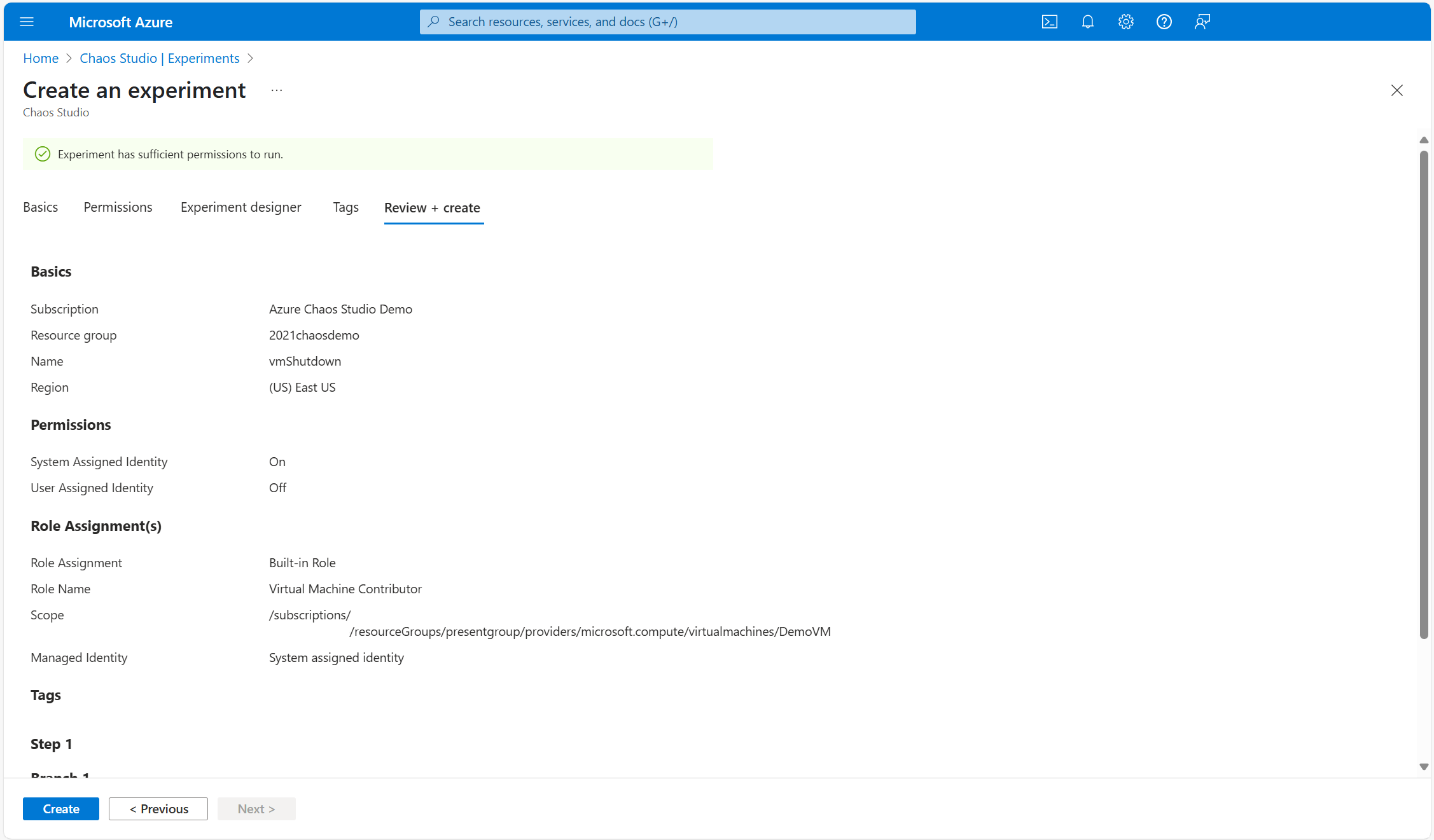Click the Create button
Viewport: 1434px width, 840px height.
click(61, 809)
